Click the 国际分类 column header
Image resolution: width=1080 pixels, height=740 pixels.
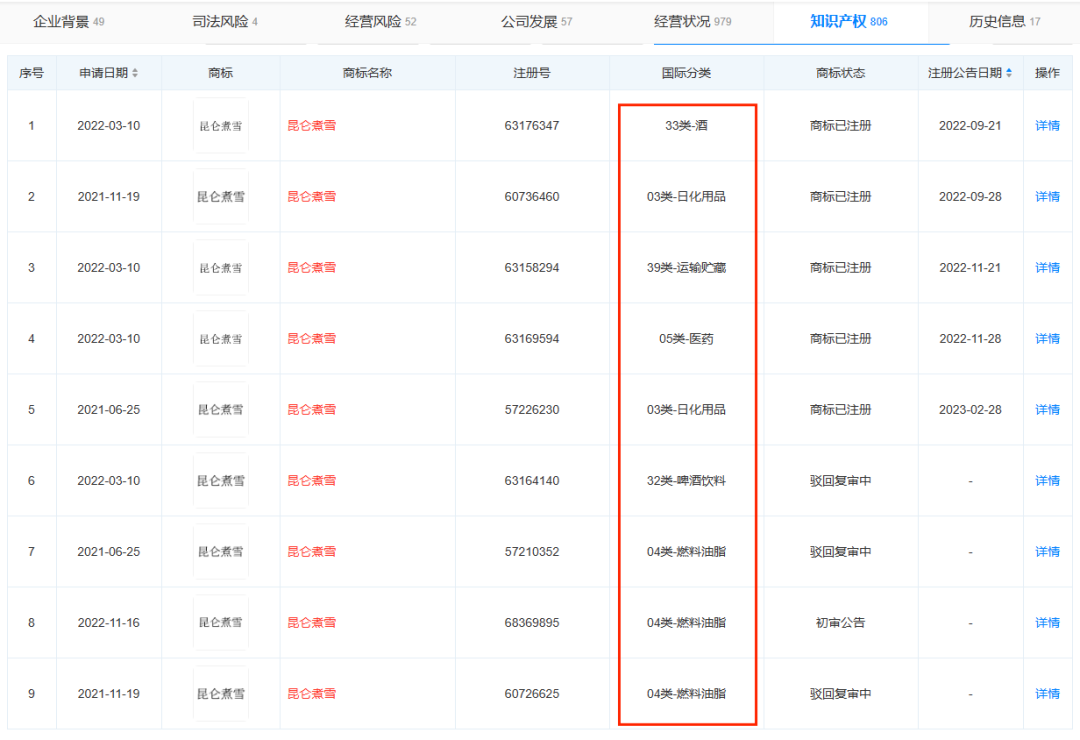pyautogui.click(x=687, y=73)
